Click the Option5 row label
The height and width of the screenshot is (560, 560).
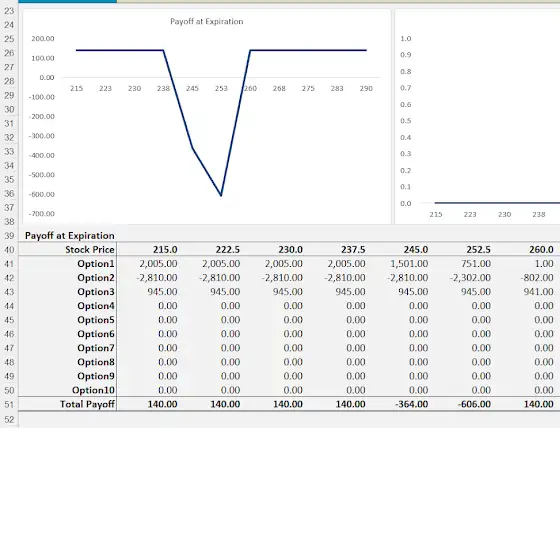point(96,320)
